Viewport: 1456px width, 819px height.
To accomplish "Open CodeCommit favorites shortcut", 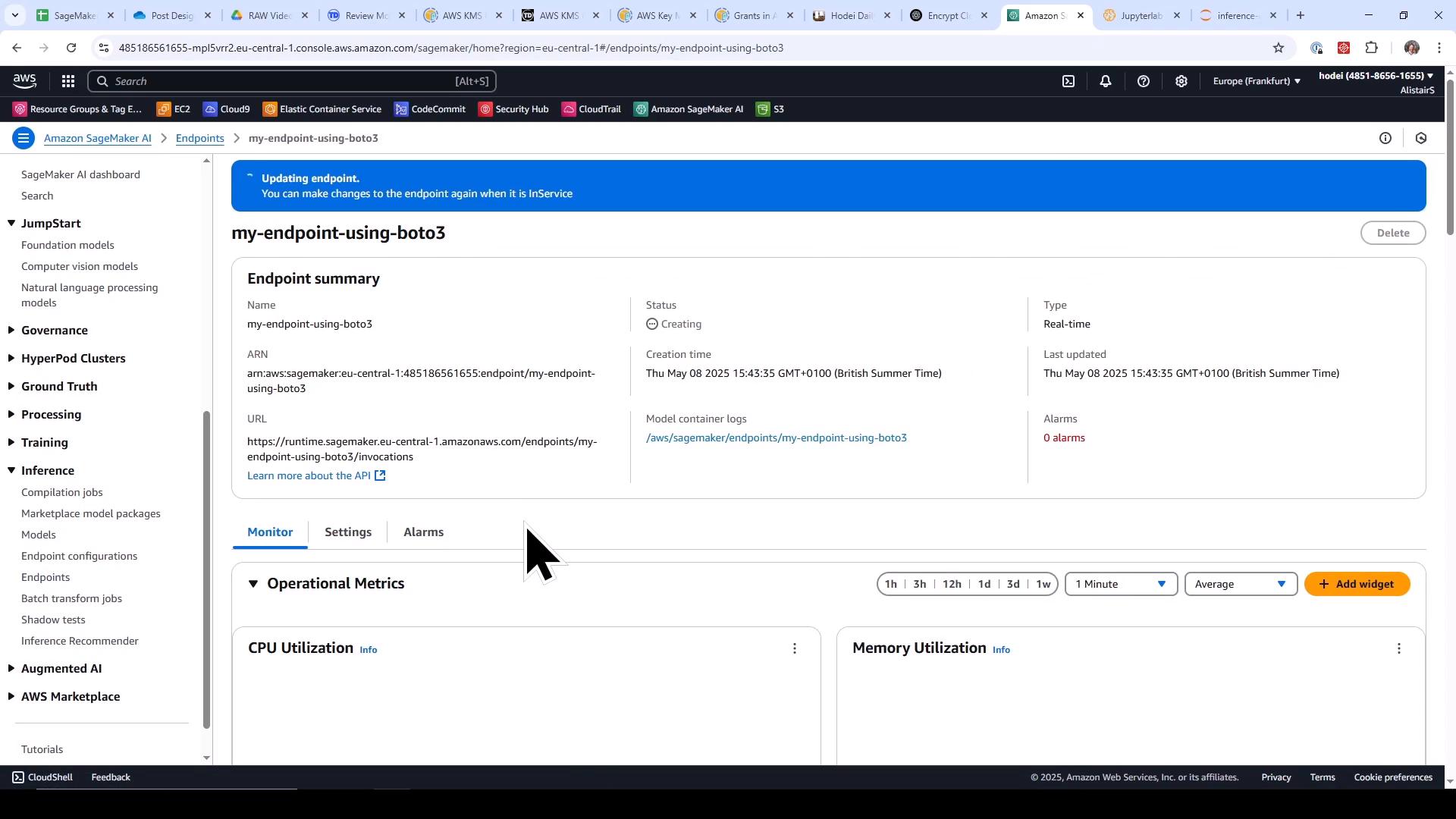I will pos(430,109).
